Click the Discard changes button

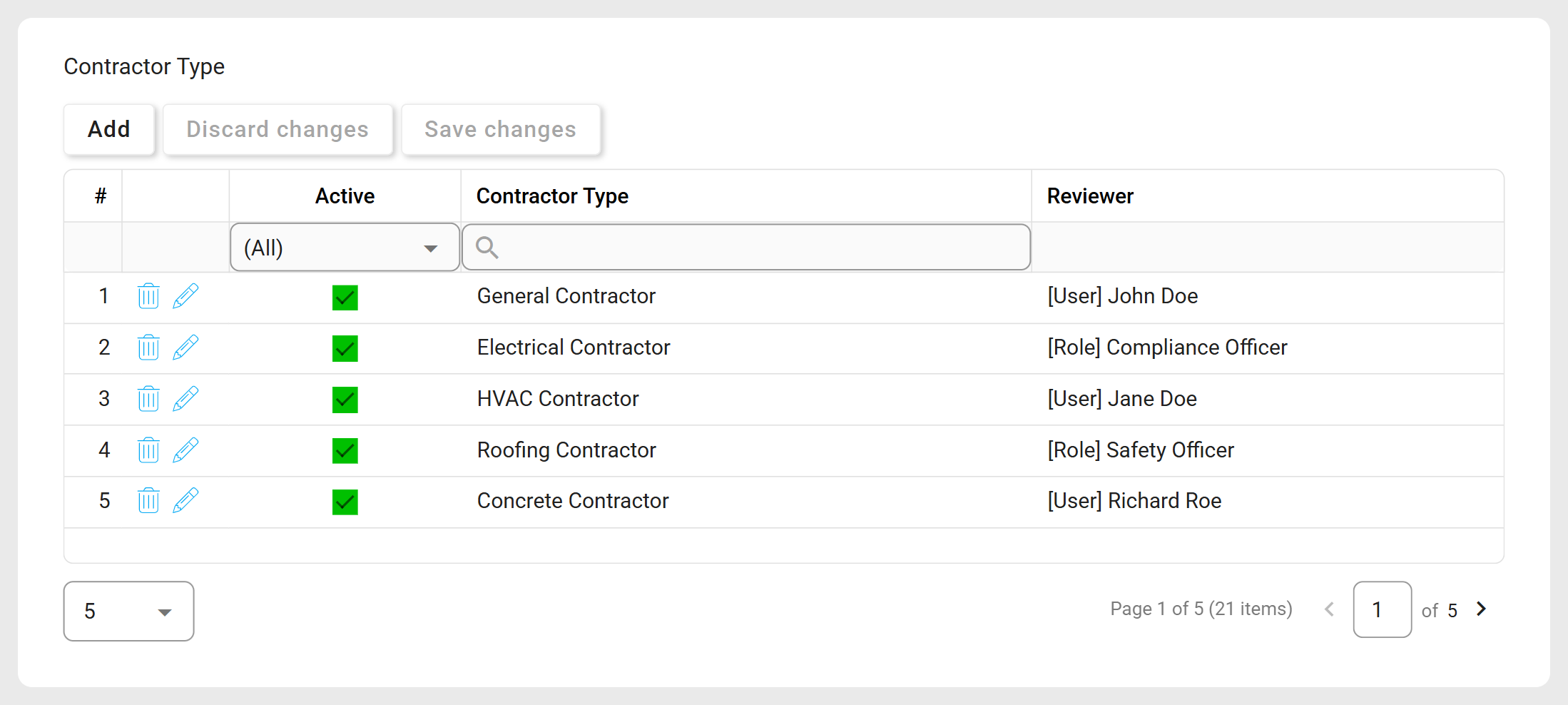(x=278, y=129)
